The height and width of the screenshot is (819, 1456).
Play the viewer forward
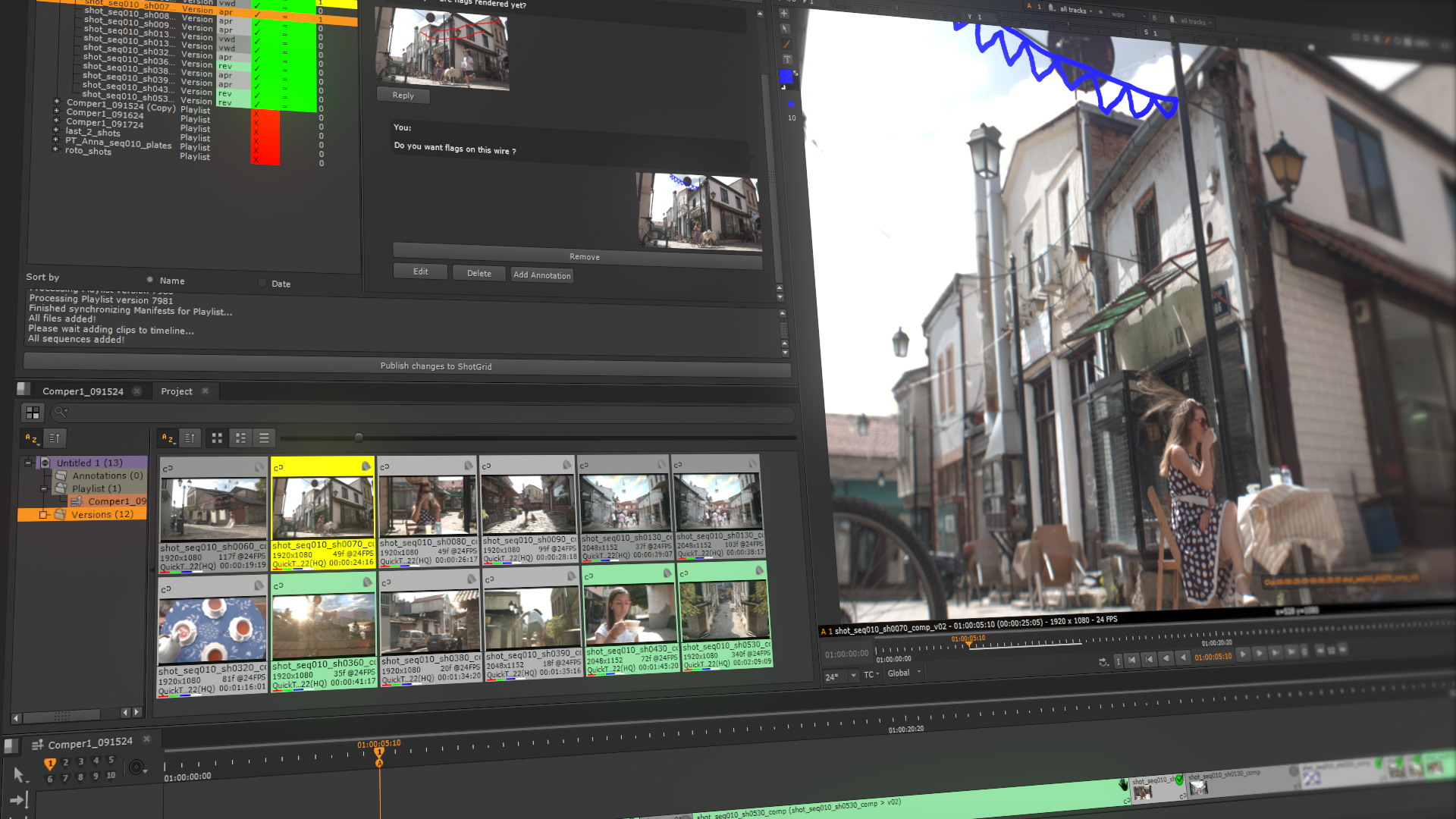pyautogui.click(x=1243, y=654)
